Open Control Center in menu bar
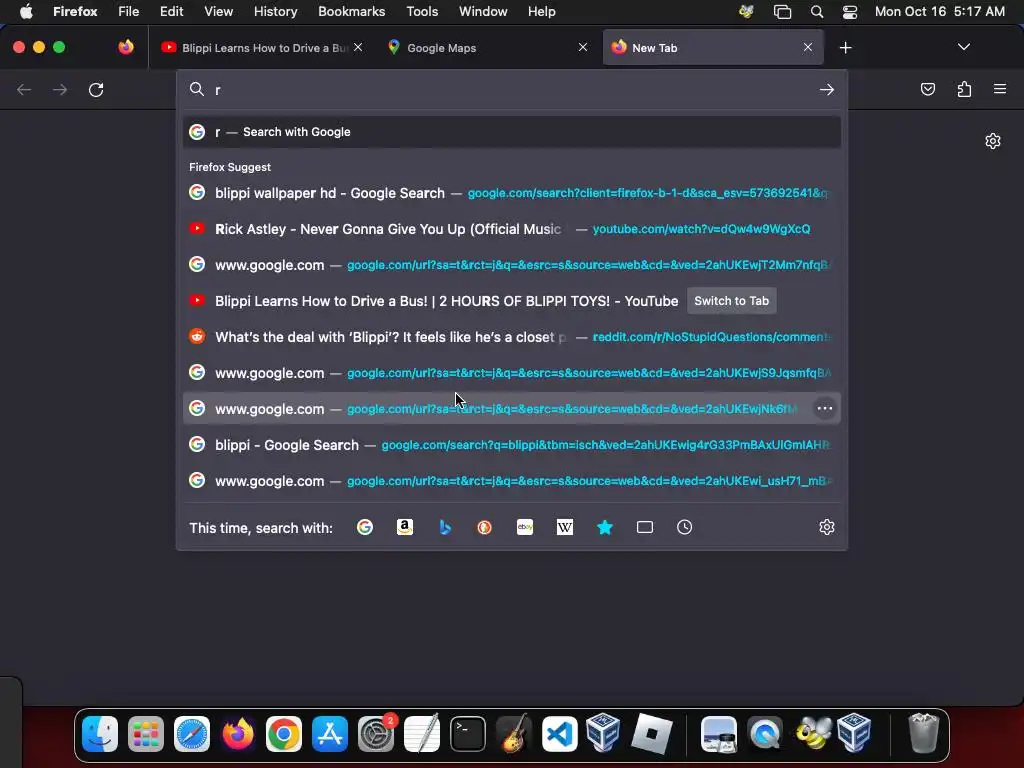The image size is (1024, 768). tap(850, 12)
